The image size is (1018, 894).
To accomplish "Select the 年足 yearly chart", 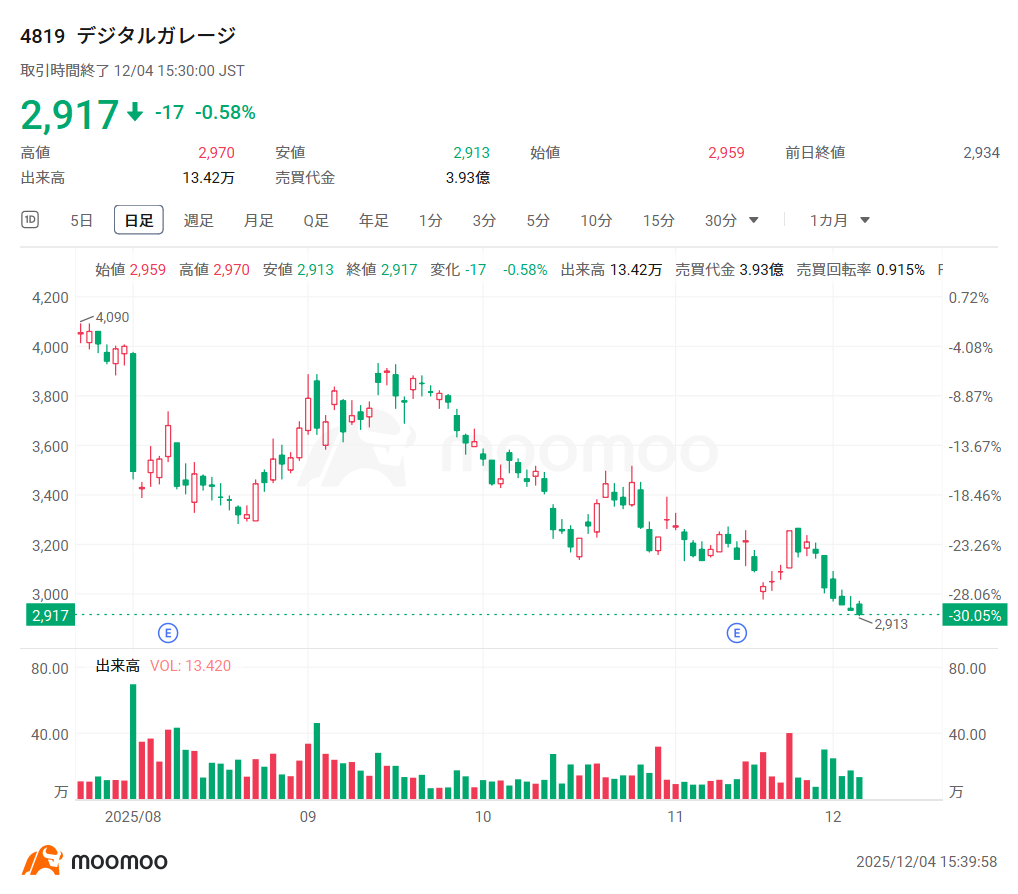I will click(x=373, y=220).
